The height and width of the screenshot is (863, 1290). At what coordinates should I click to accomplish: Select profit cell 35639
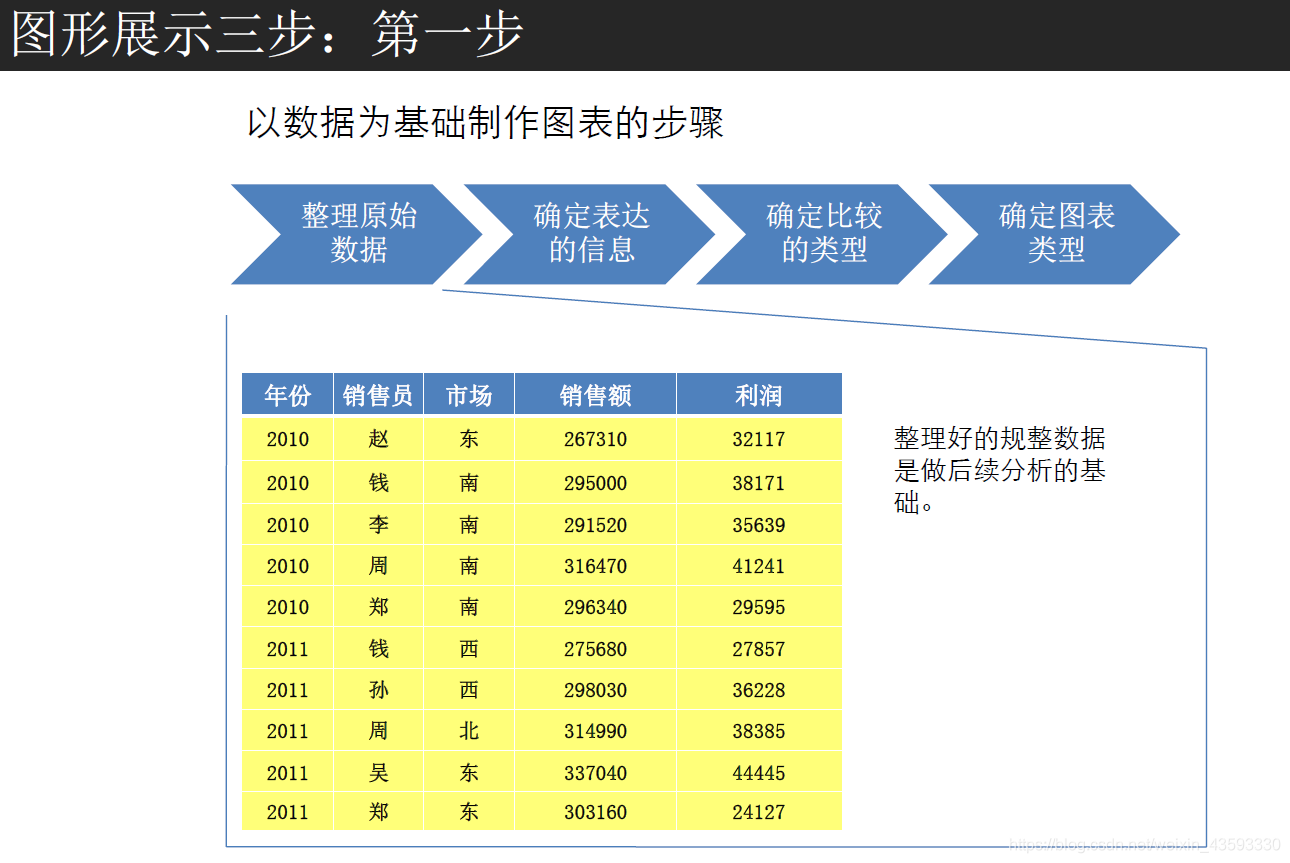pos(759,525)
